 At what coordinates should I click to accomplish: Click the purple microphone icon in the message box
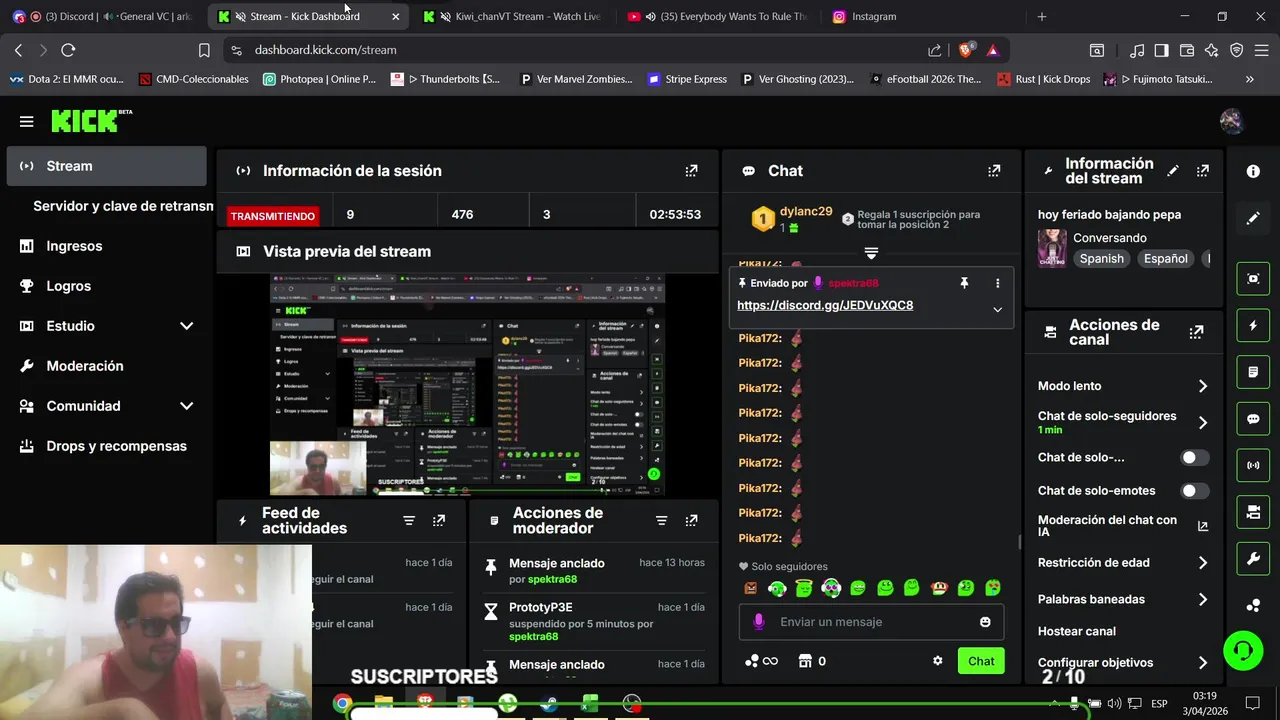759,622
